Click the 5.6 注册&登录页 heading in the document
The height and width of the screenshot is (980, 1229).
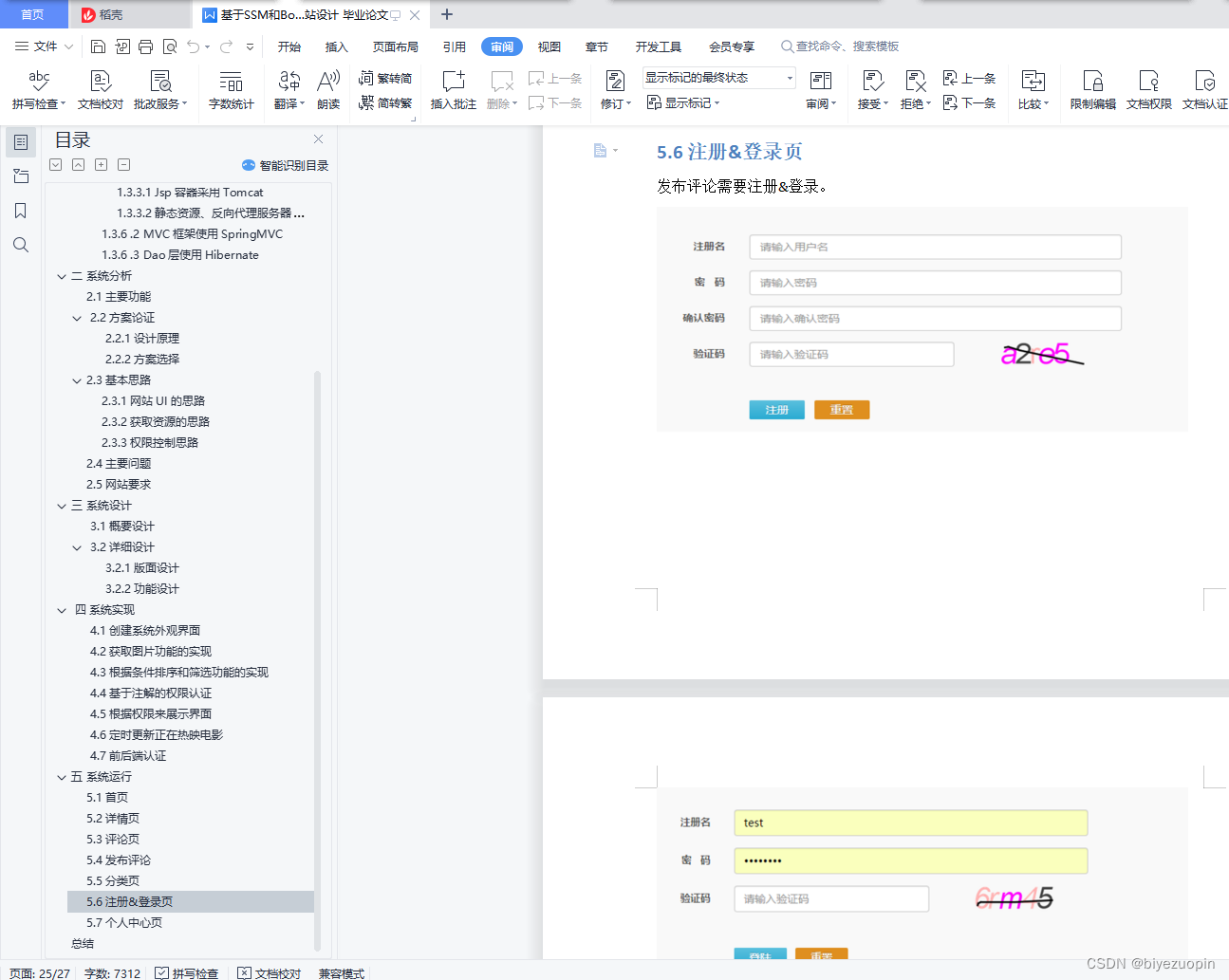point(730,152)
